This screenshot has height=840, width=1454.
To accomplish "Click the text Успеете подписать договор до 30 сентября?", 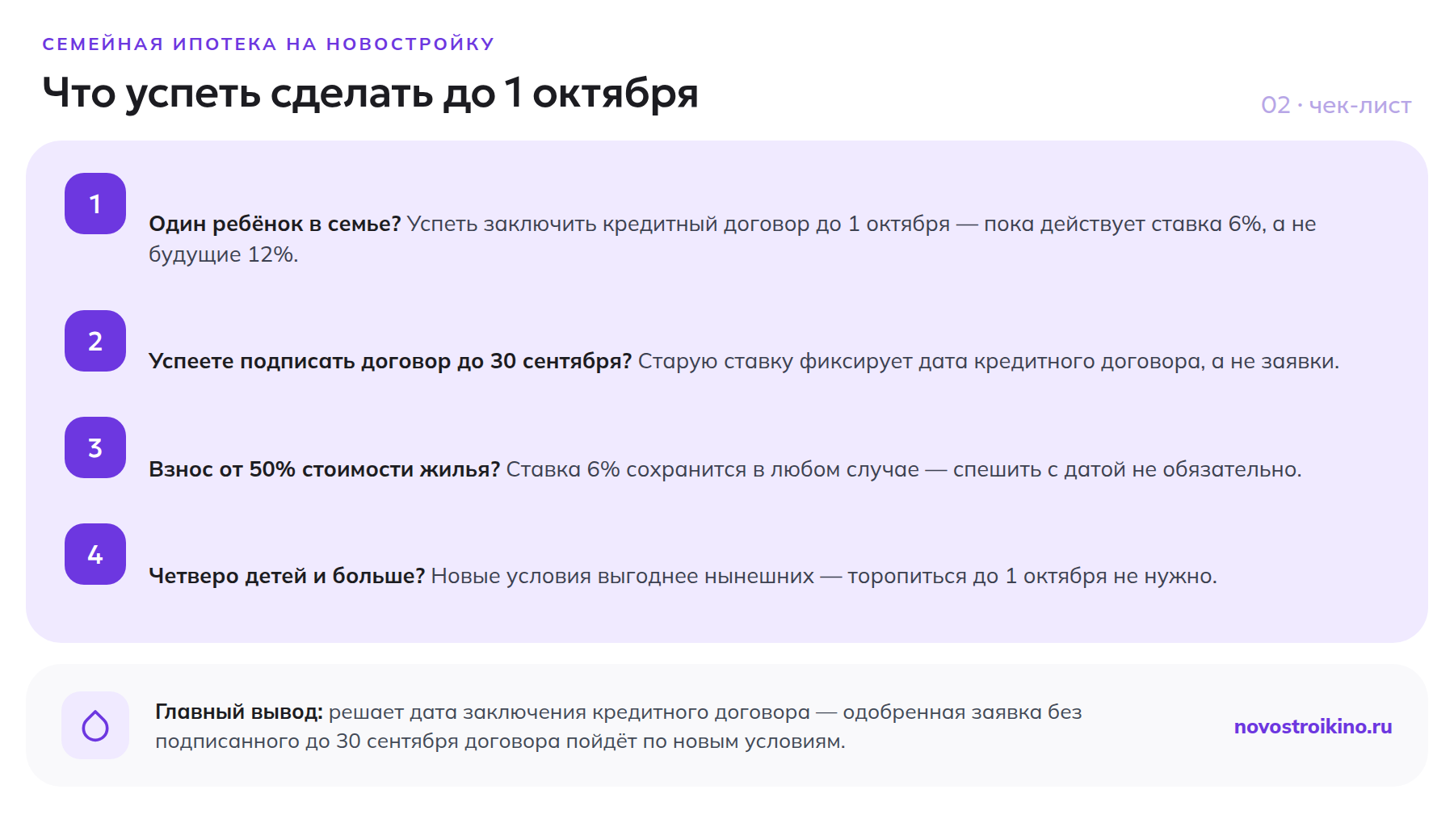I will pyautogui.click(x=390, y=361).
